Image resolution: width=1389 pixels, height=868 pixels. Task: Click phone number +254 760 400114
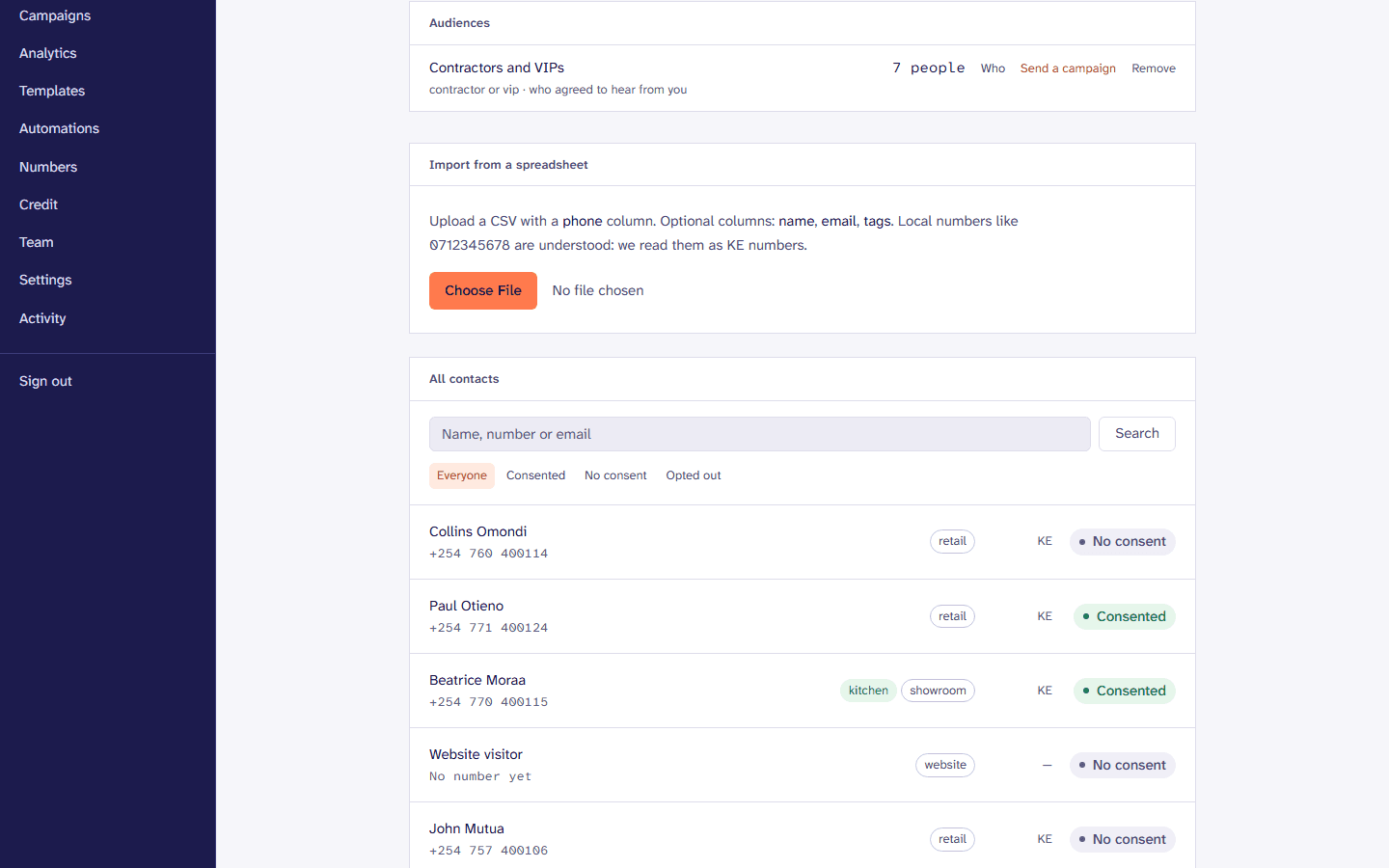pos(489,554)
